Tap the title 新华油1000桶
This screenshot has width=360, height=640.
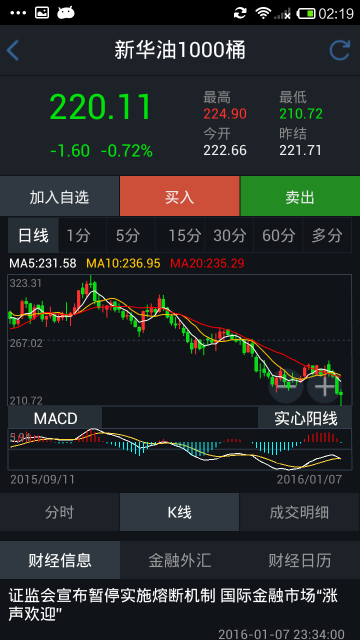click(x=180, y=51)
